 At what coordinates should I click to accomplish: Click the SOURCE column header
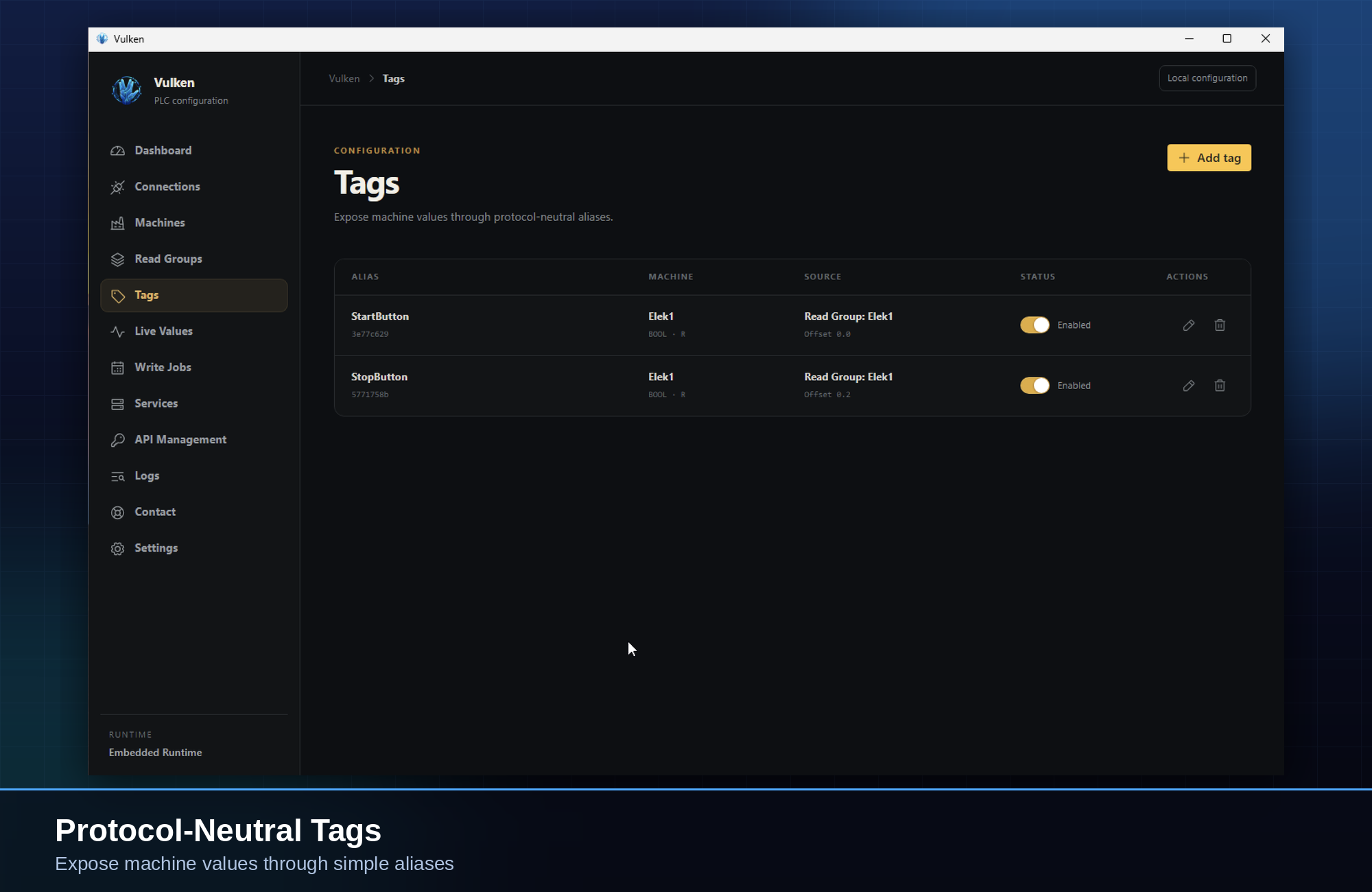823,277
